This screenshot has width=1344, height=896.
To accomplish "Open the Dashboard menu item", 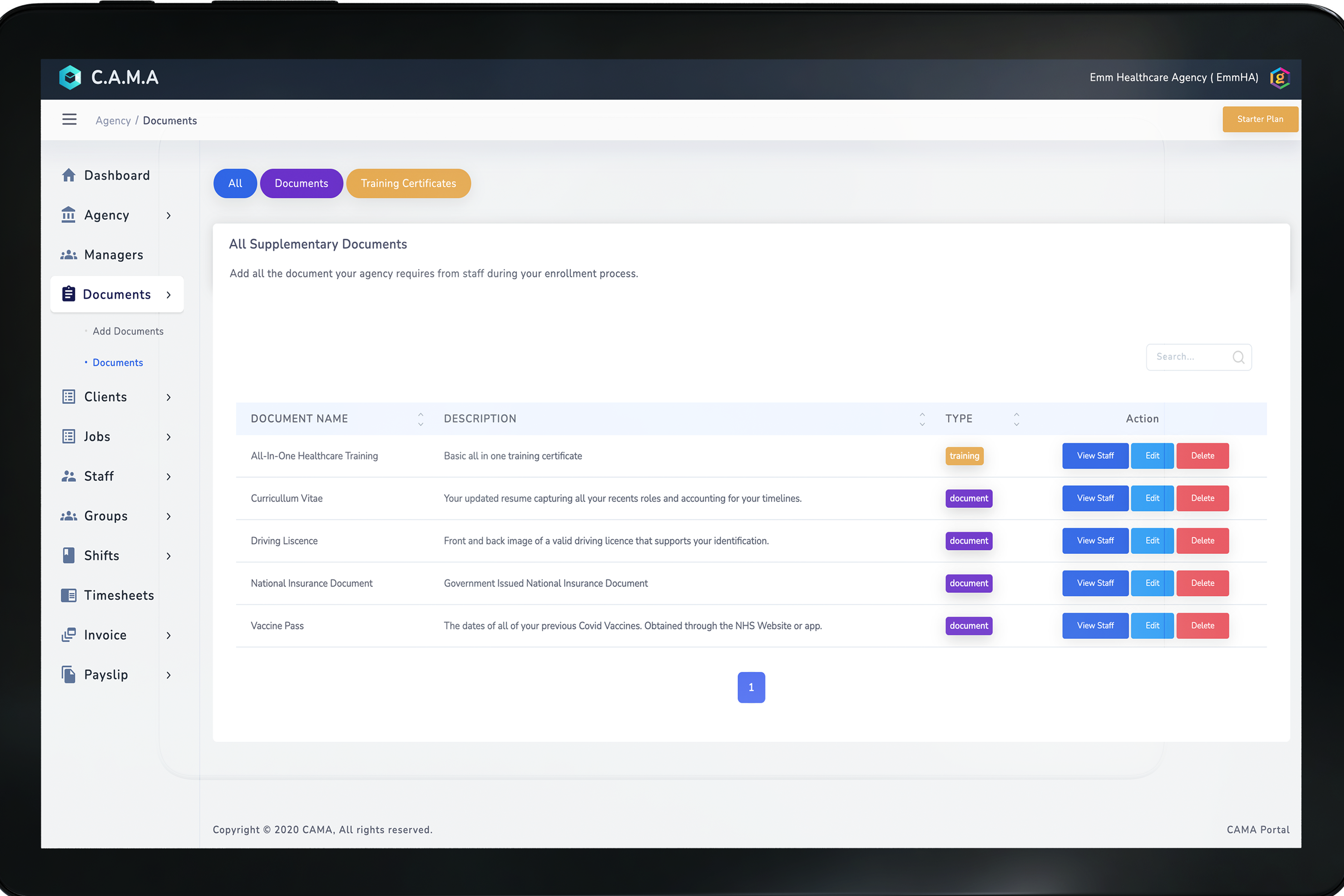I will [x=116, y=175].
